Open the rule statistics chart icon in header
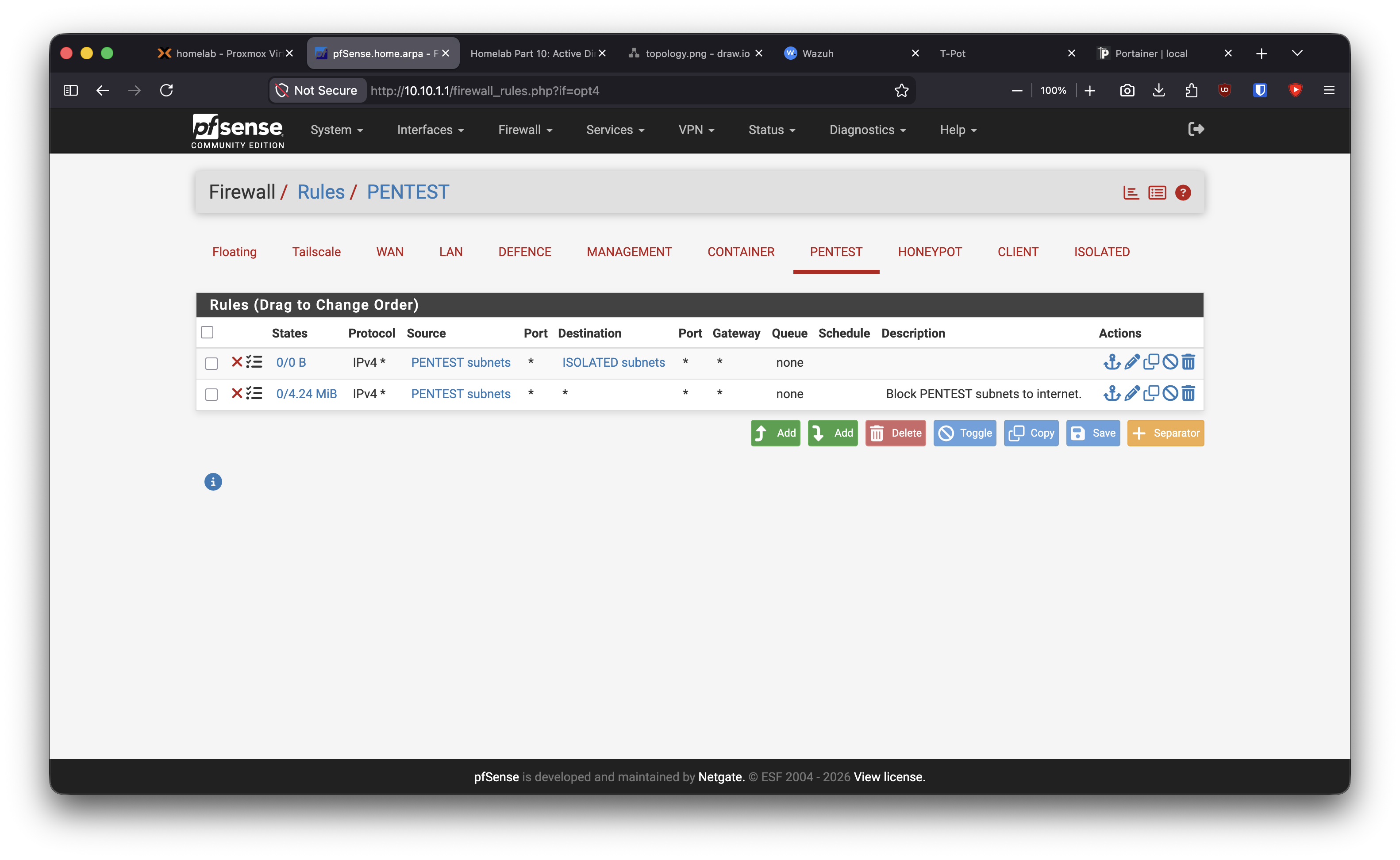Image resolution: width=1400 pixels, height=860 pixels. pos(1131,193)
